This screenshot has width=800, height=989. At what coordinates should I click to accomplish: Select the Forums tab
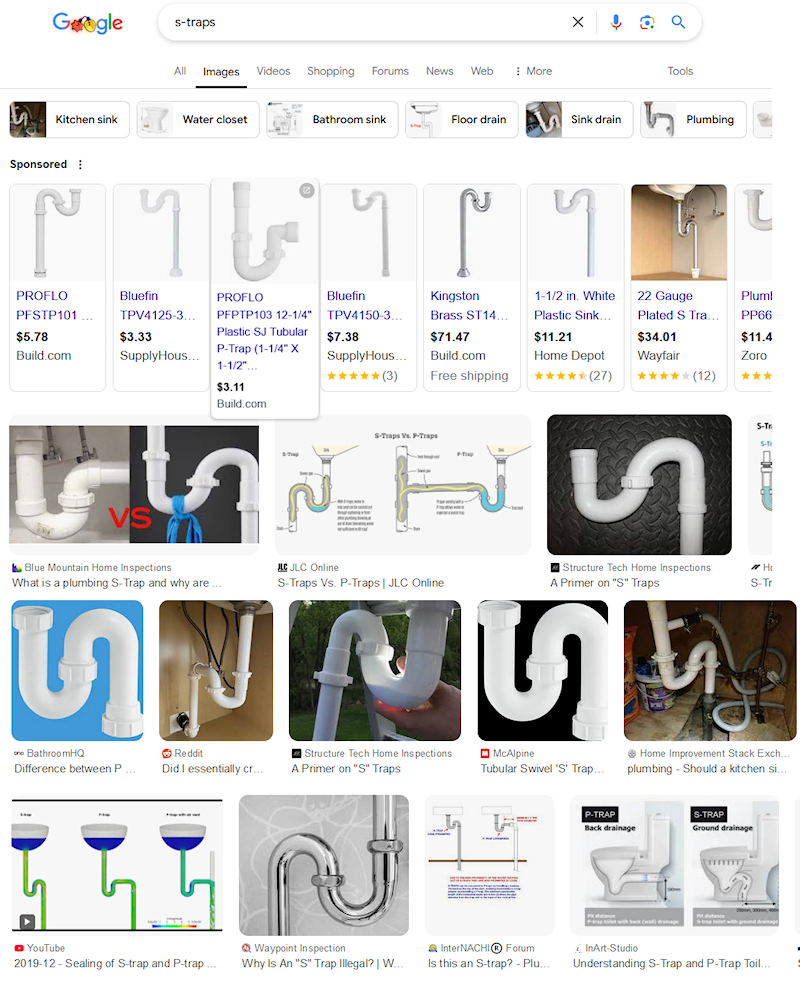[390, 71]
